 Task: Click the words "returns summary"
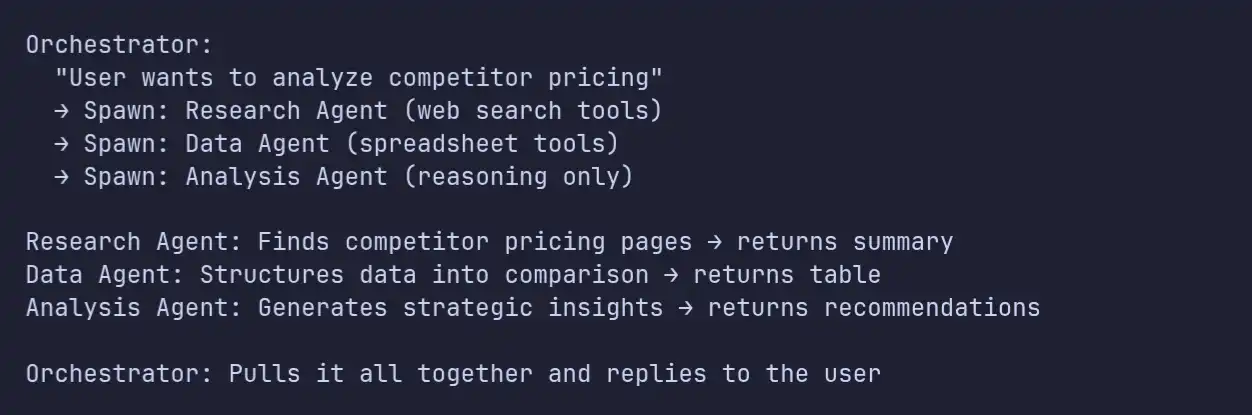pos(844,242)
